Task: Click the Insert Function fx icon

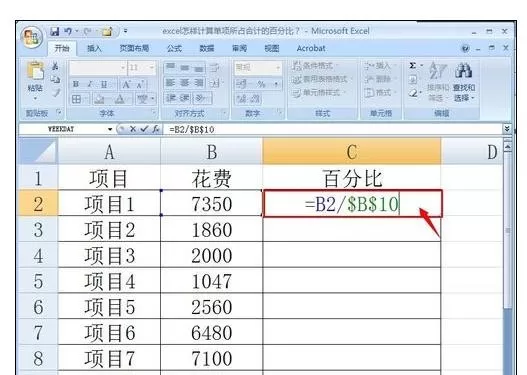Action: coord(156,129)
